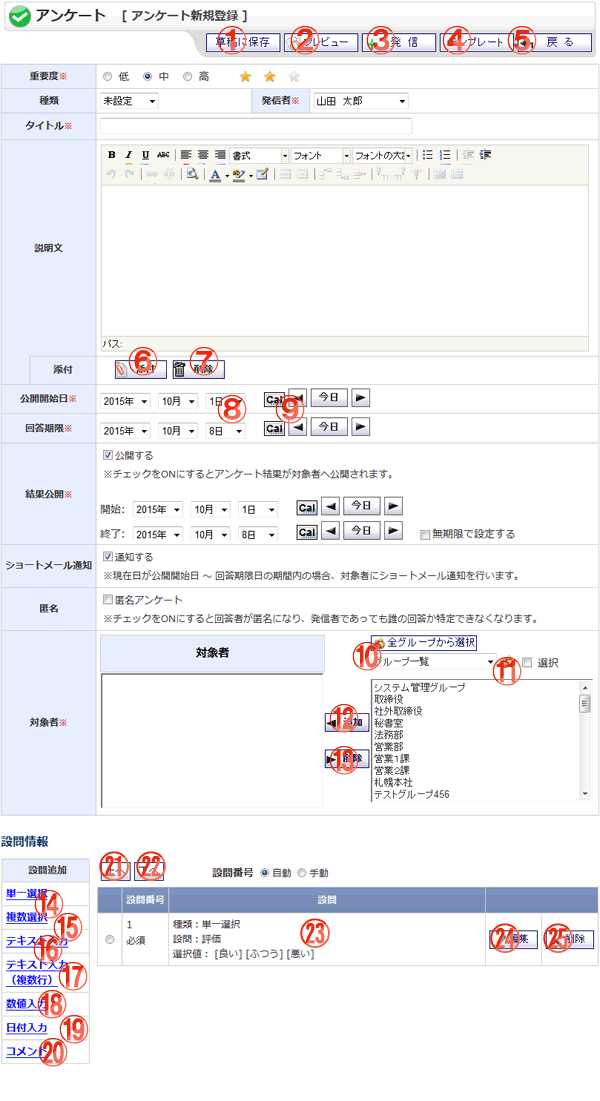Click the 発信 send button
This screenshot has height=1101, width=600.
coord(400,42)
